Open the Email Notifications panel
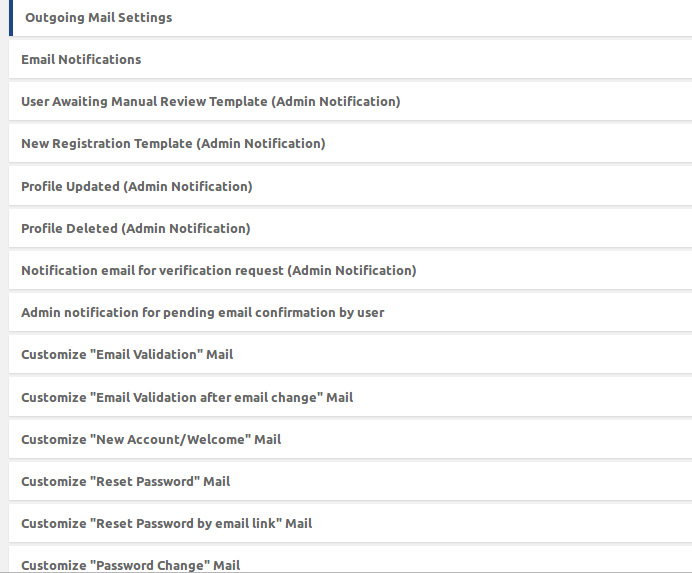Screen dimensions: 692x573 pyautogui.click(x=81, y=60)
